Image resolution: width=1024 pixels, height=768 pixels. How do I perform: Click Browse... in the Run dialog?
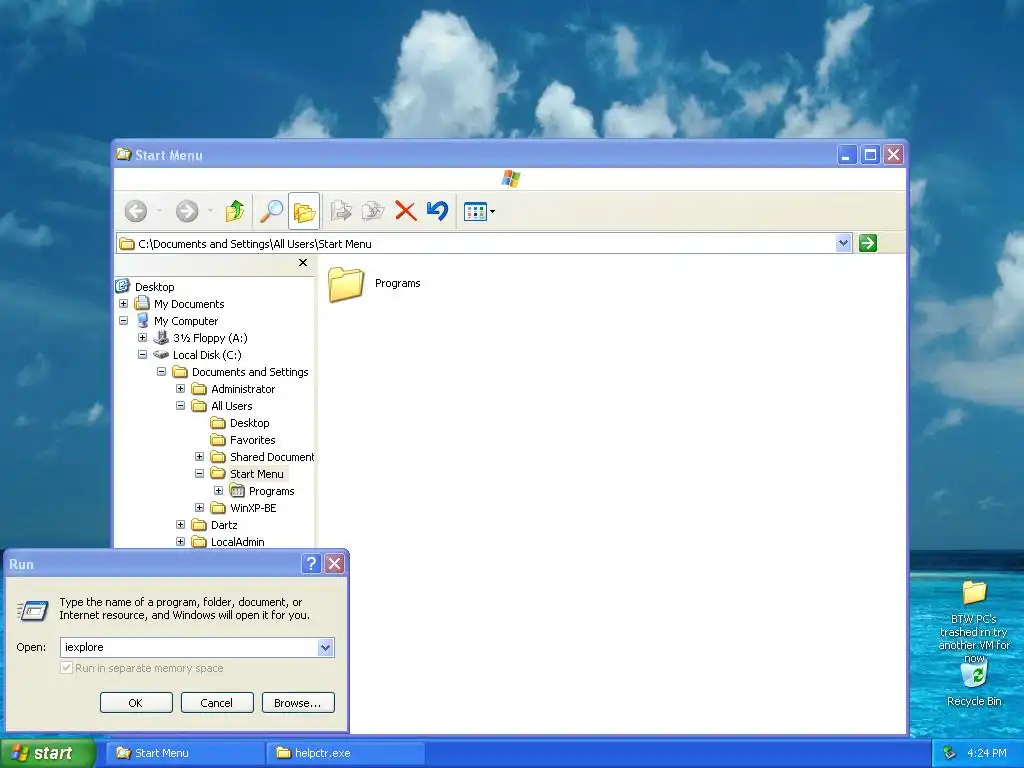pyautogui.click(x=298, y=703)
